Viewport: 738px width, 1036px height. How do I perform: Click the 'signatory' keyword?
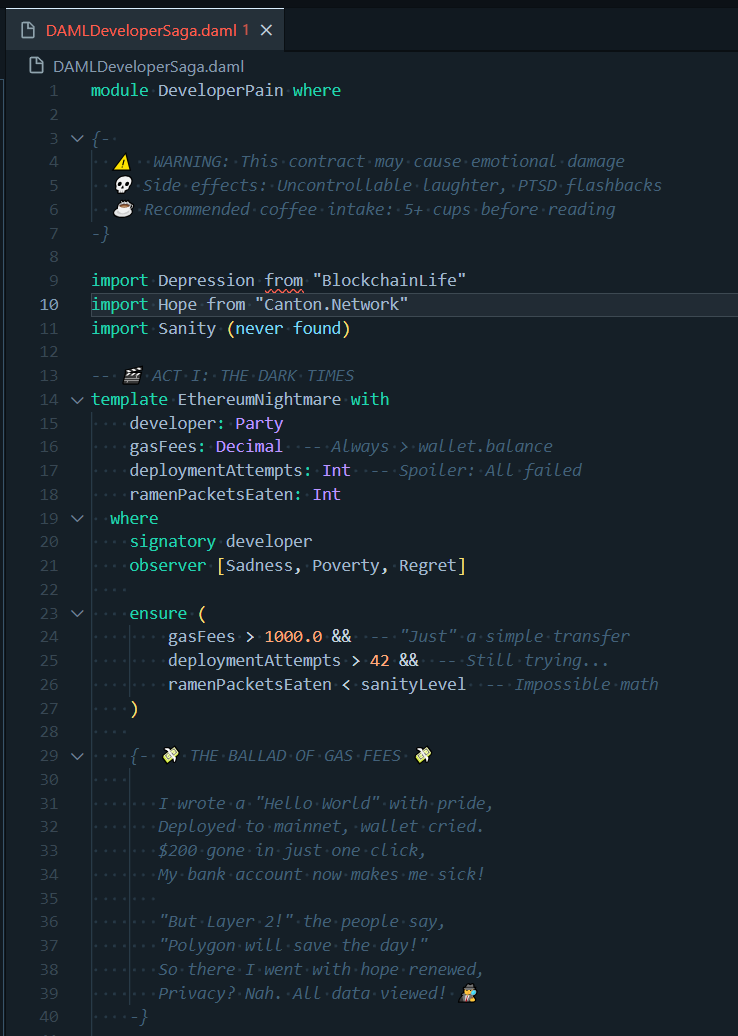(172, 542)
